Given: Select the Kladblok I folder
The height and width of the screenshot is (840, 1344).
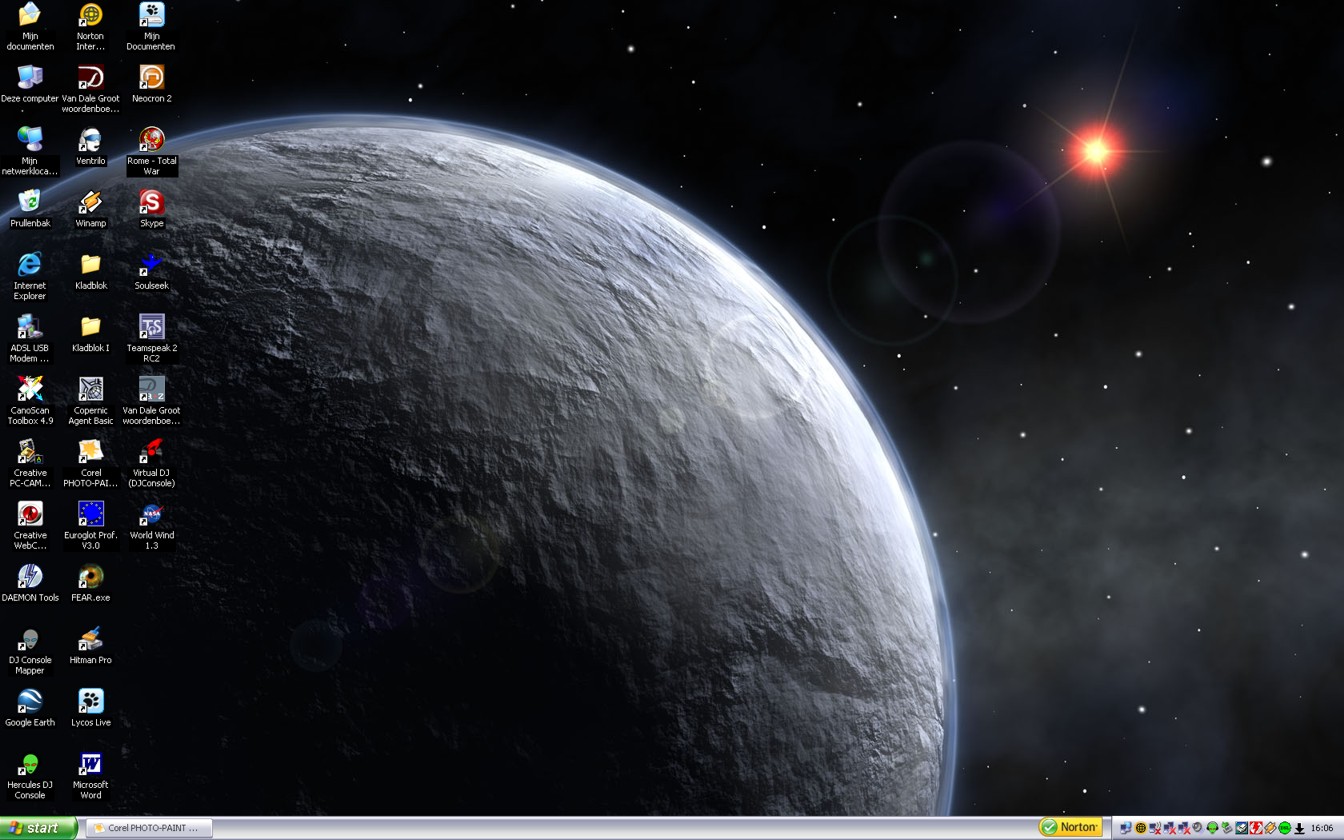Looking at the screenshot, I should [90, 328].
